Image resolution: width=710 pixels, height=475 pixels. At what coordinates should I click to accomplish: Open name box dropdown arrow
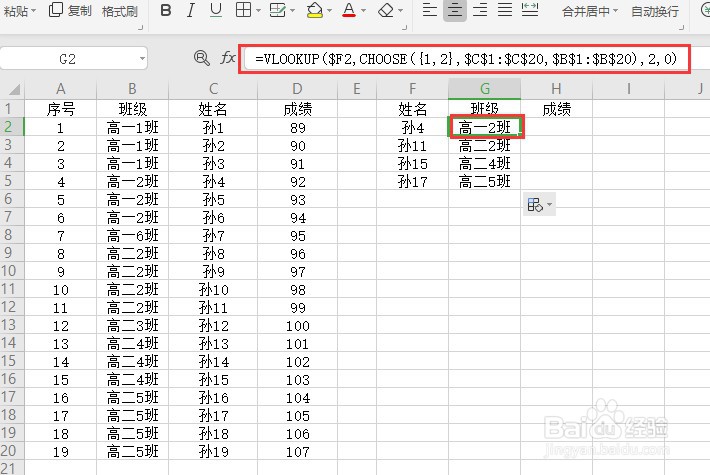coord(142,58)
